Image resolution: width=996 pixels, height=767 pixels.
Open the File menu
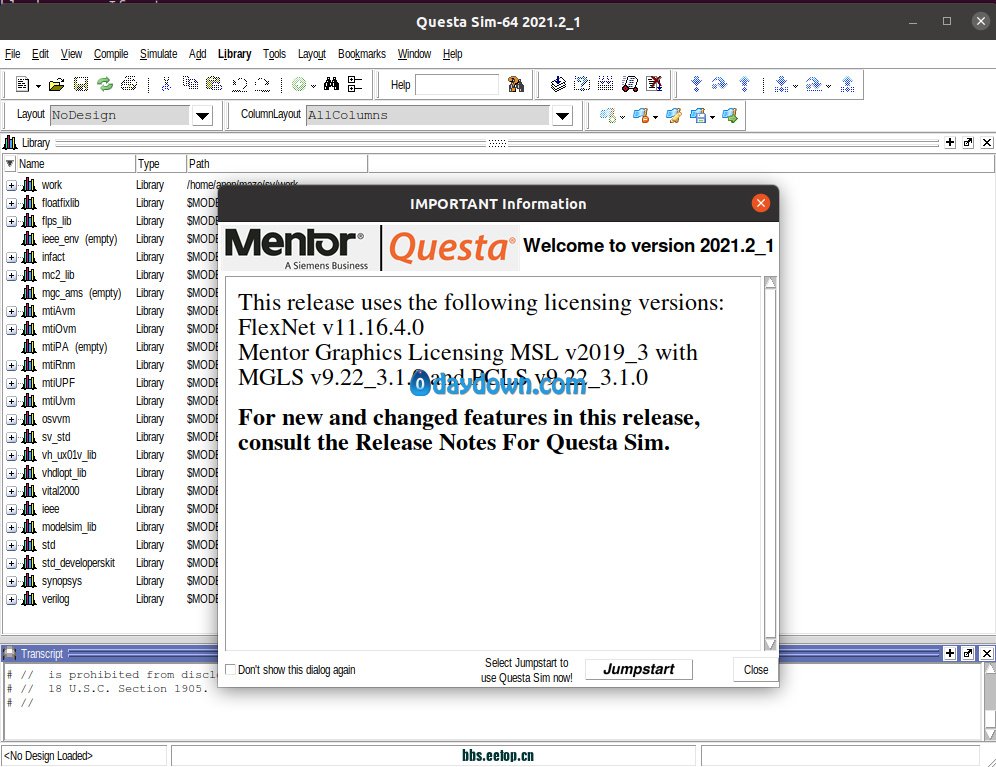click(x=13, y=54)
